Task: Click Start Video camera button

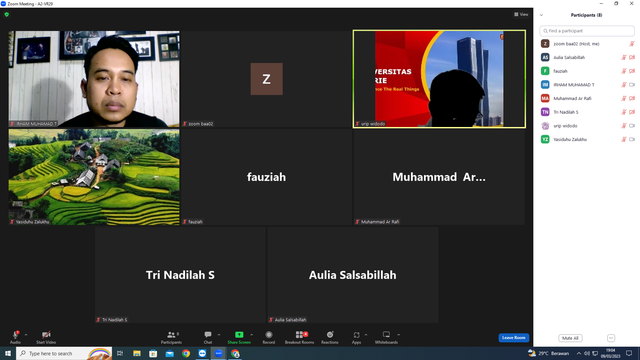Action: coord(46,337)
